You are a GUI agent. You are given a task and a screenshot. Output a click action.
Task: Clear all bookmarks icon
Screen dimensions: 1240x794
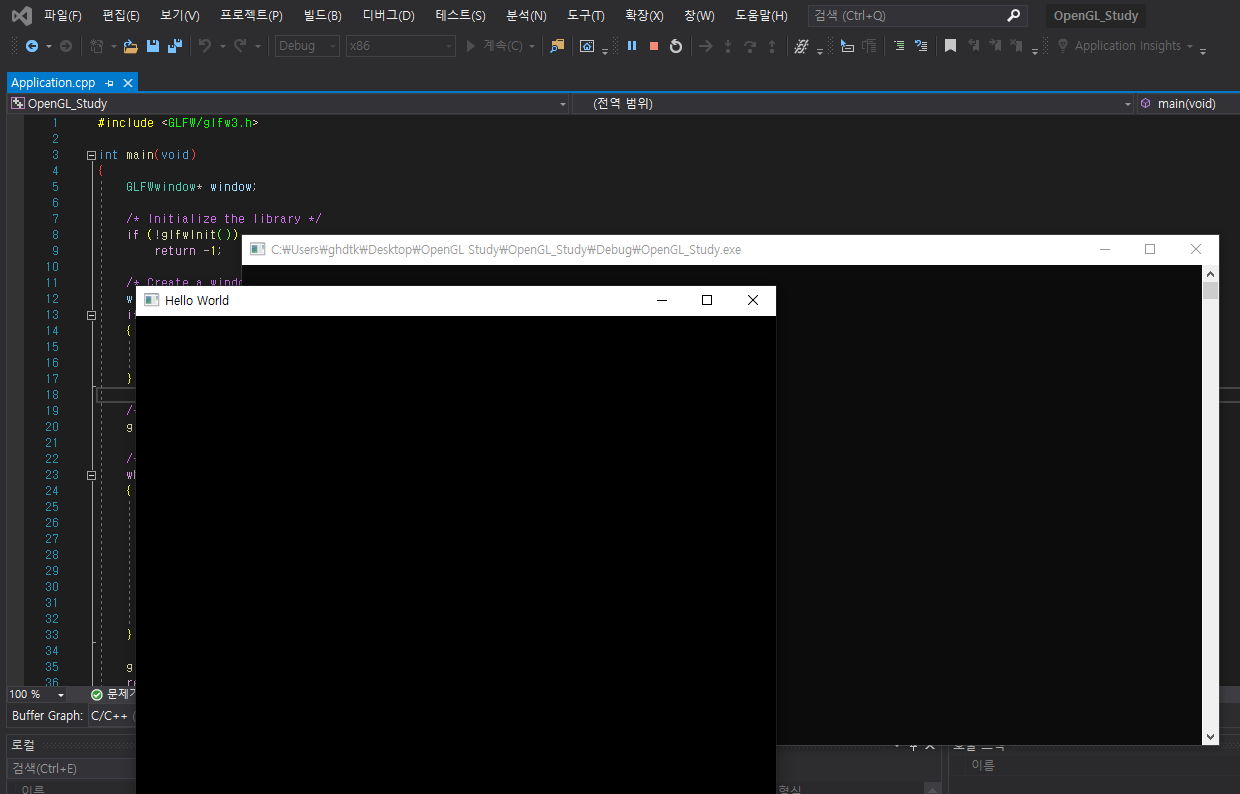(1017, 46)
